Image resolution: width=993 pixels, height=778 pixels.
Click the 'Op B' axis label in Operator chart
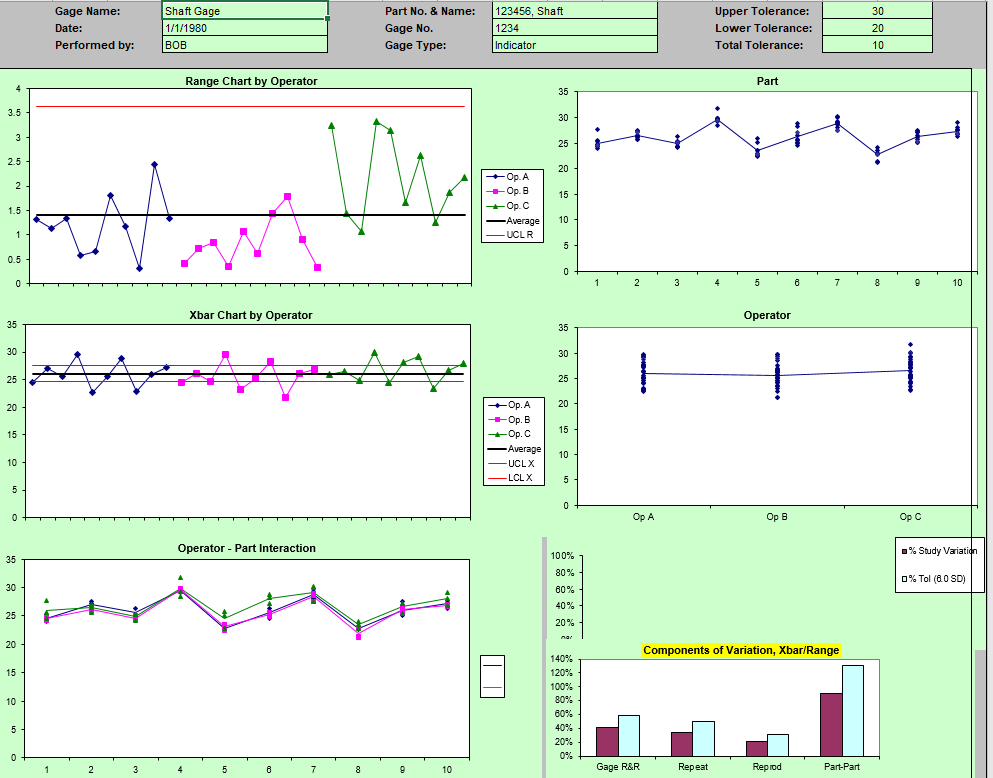(x=777, y=517)
